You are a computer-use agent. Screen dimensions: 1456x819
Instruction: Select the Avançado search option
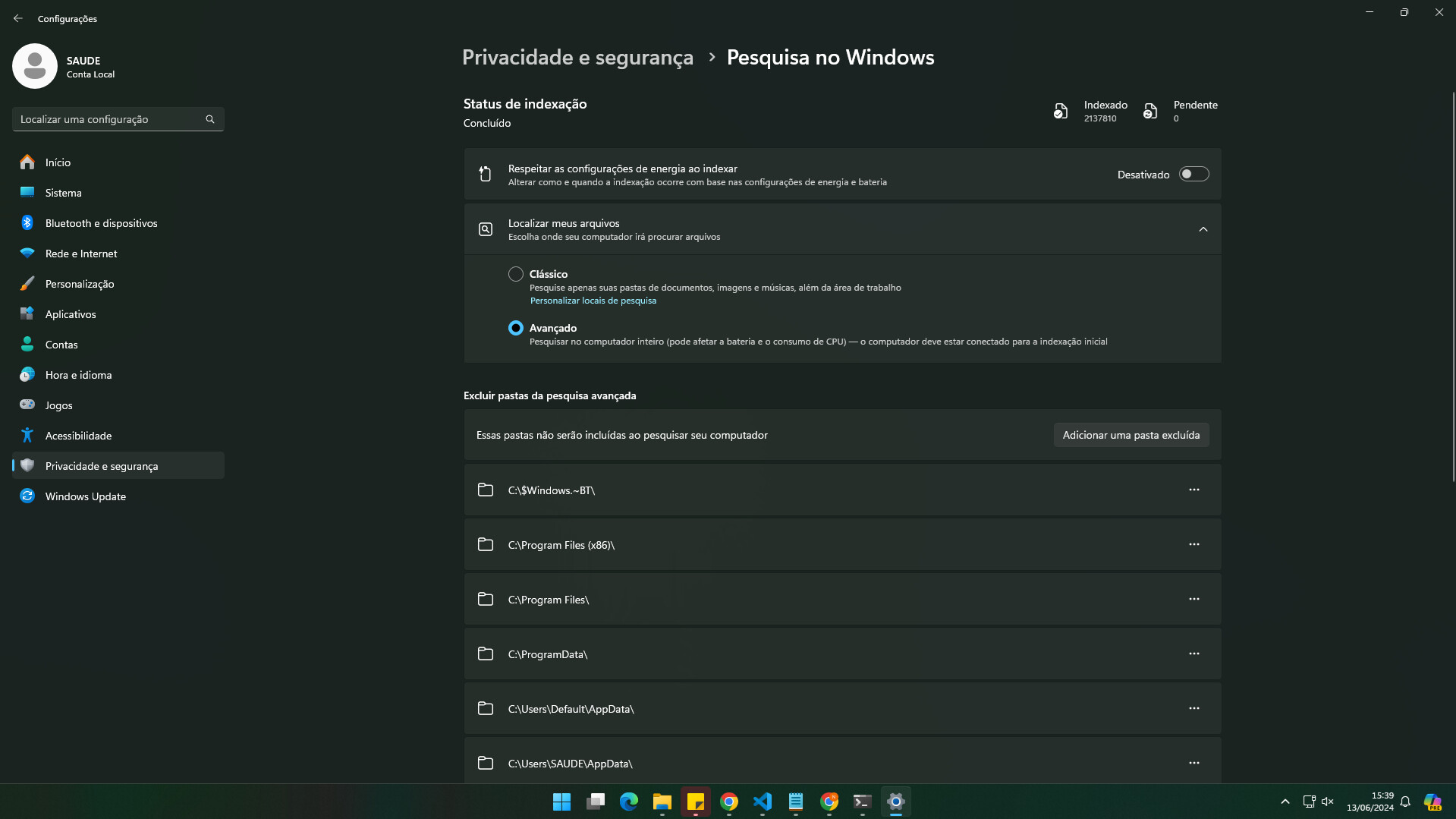516,328
